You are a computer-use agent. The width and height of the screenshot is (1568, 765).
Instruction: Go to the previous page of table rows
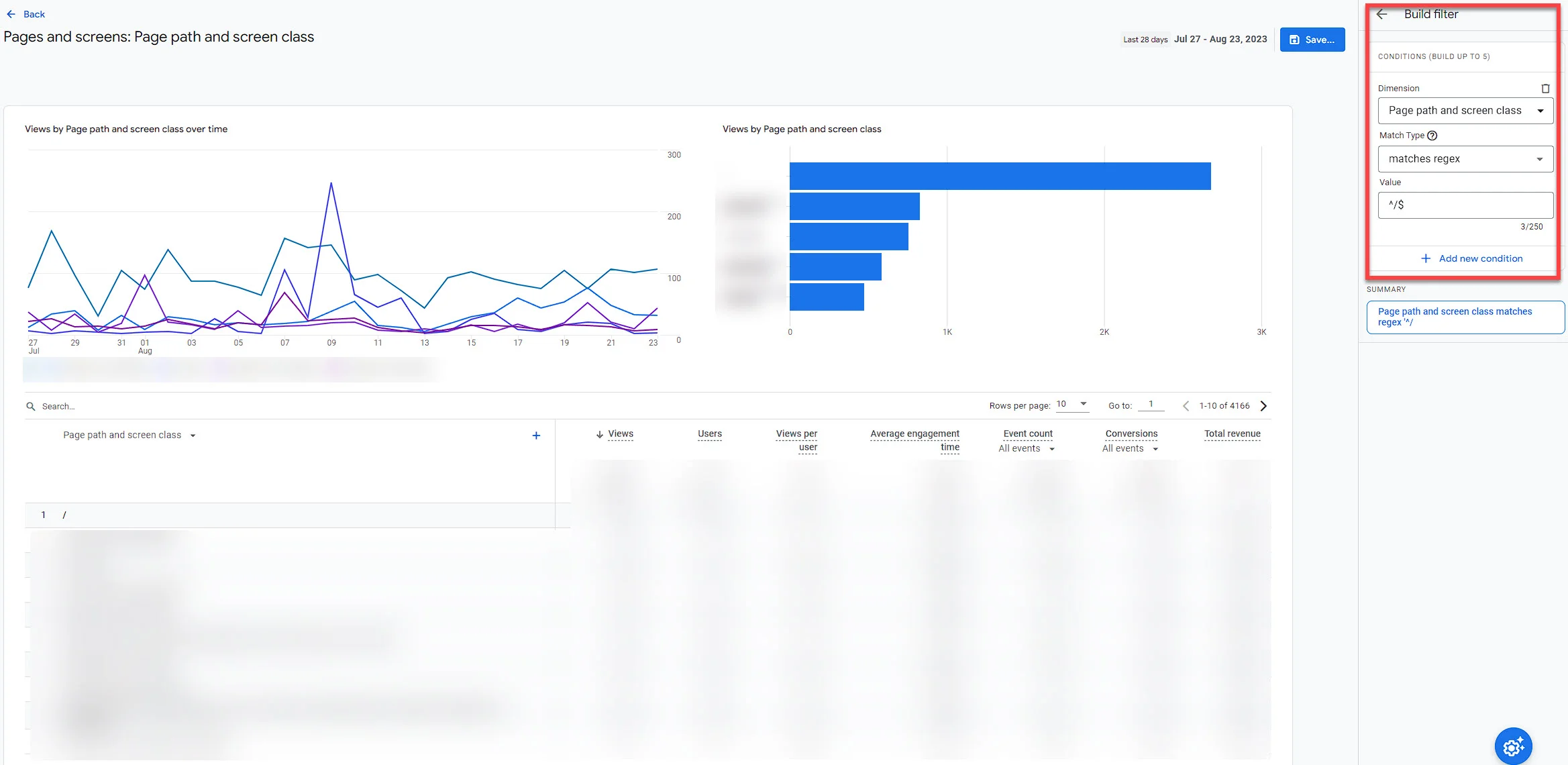1186,406
